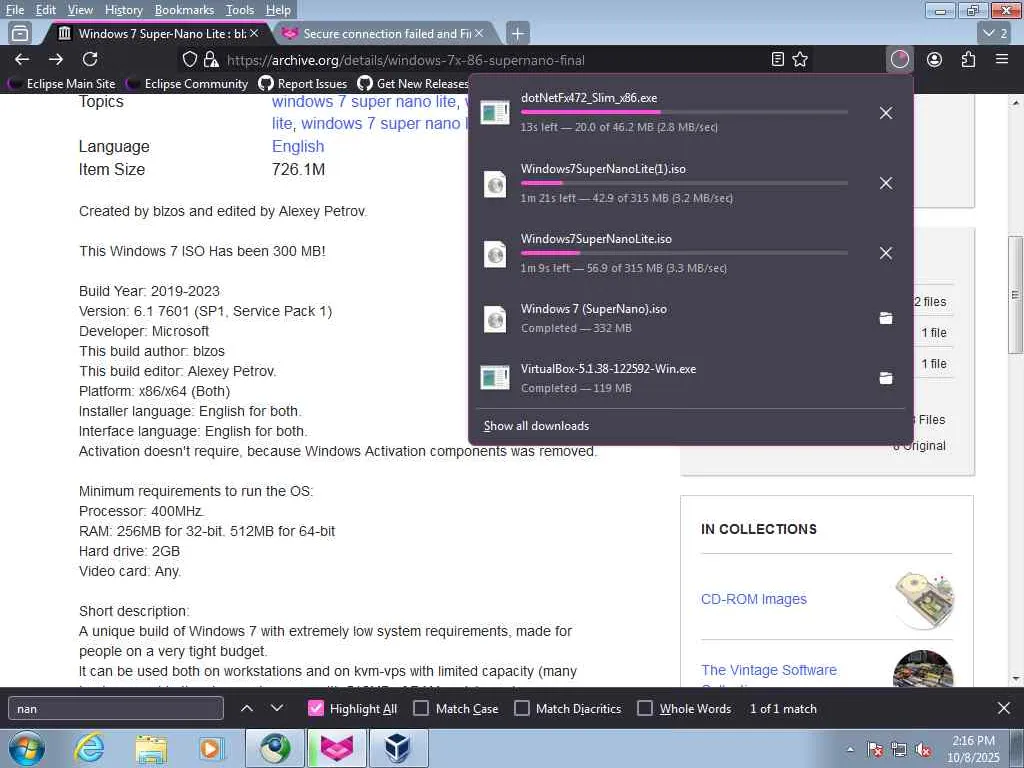The image size is (1024, 768).
Task: Open Windows Explorer folder in taskbar
Action: [151, 748]
